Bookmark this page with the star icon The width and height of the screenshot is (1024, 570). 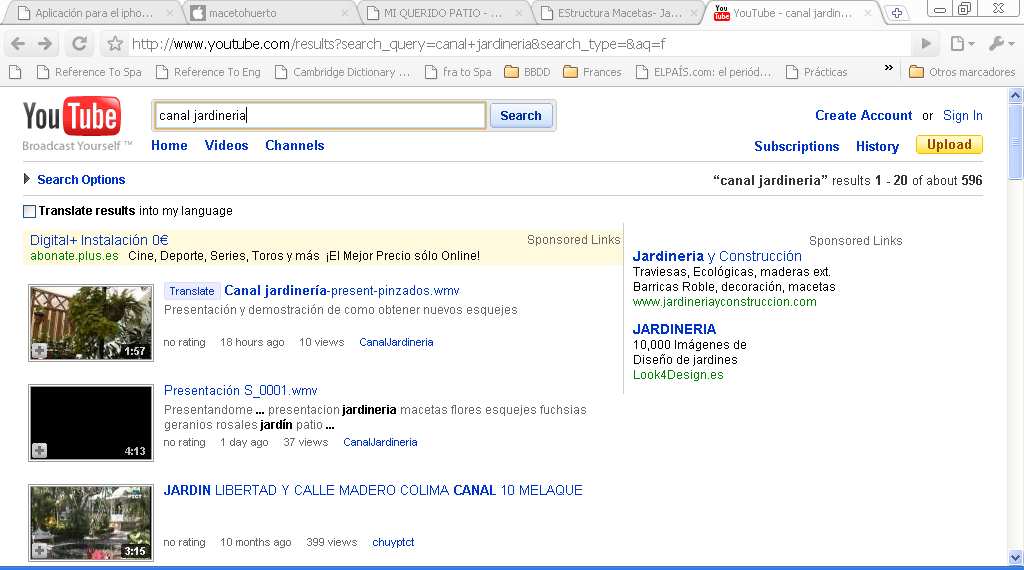point(115,44)
